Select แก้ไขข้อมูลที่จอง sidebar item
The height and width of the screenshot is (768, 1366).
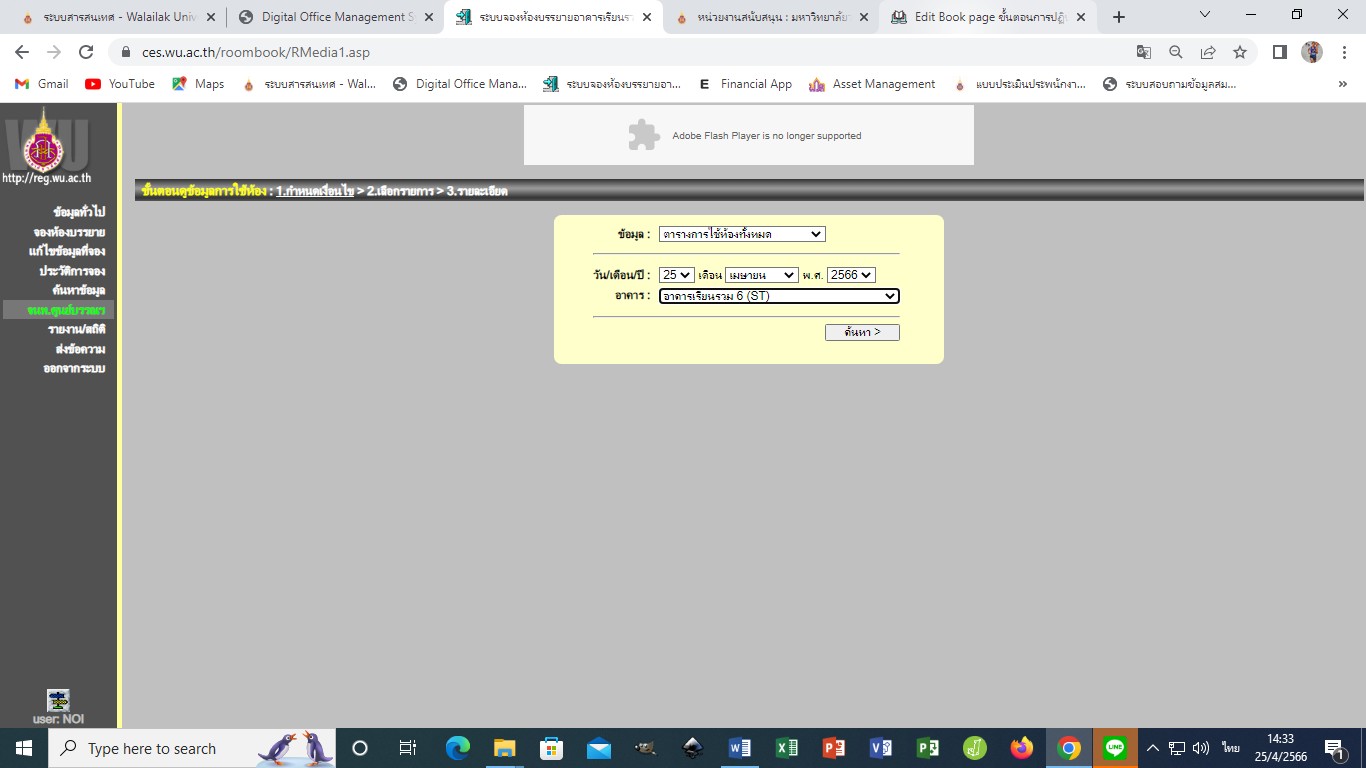click(x=67, y=251)
